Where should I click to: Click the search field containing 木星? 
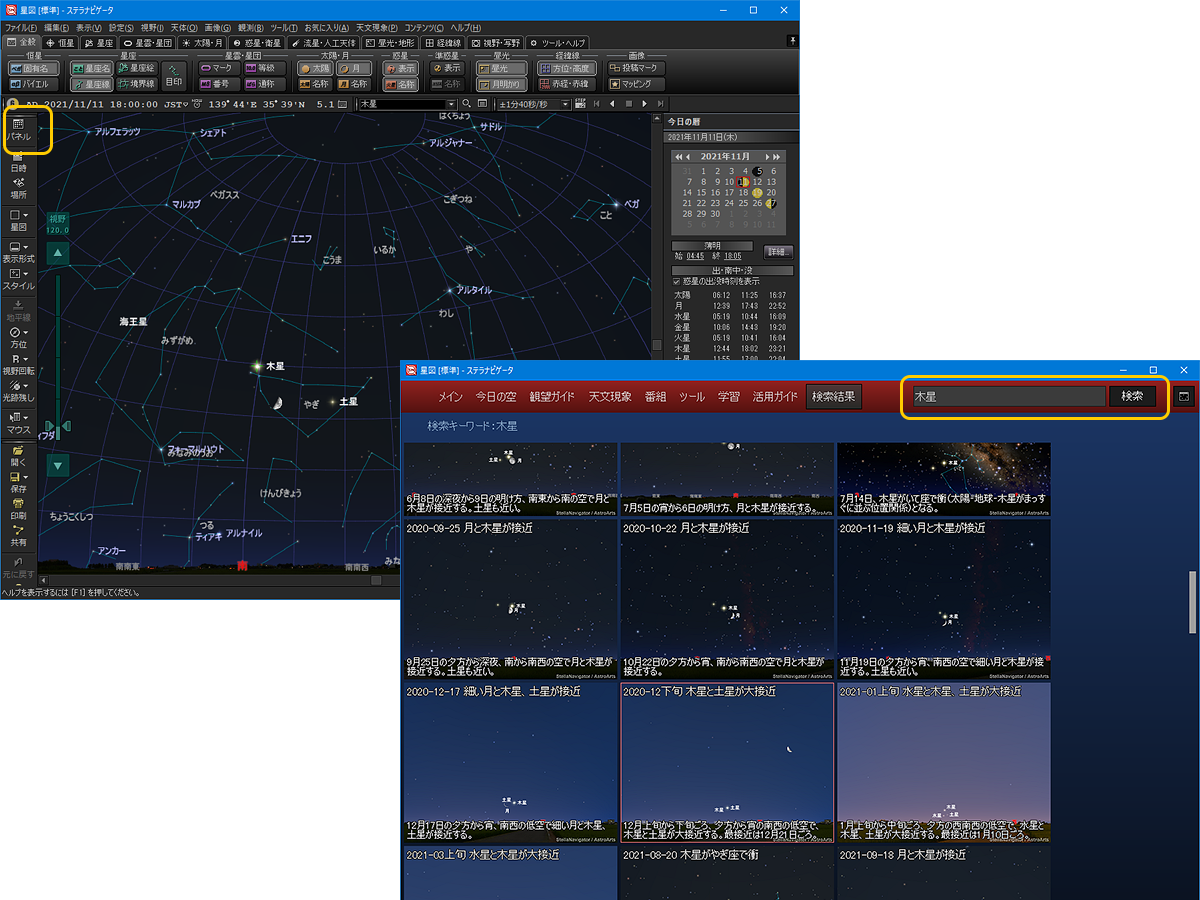1008,396
